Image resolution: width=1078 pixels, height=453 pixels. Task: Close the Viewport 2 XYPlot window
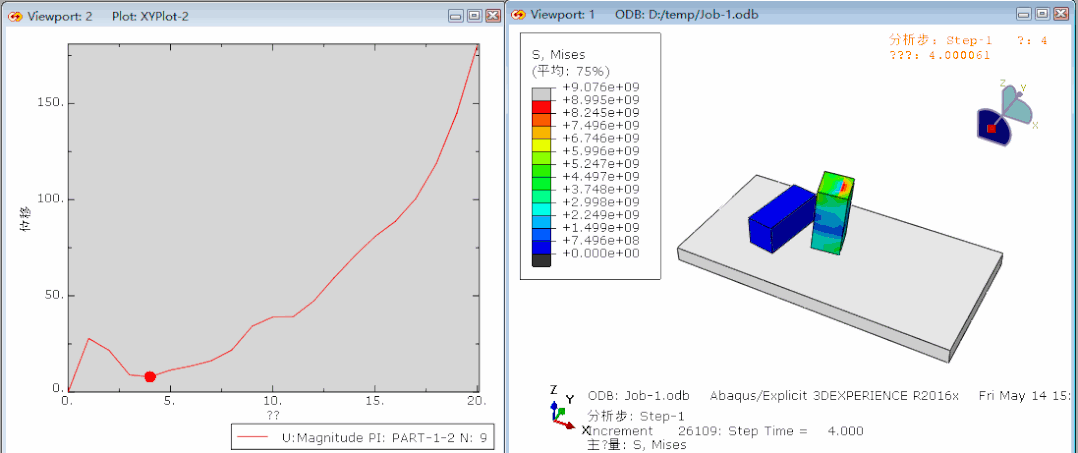(x=493, y=16)
